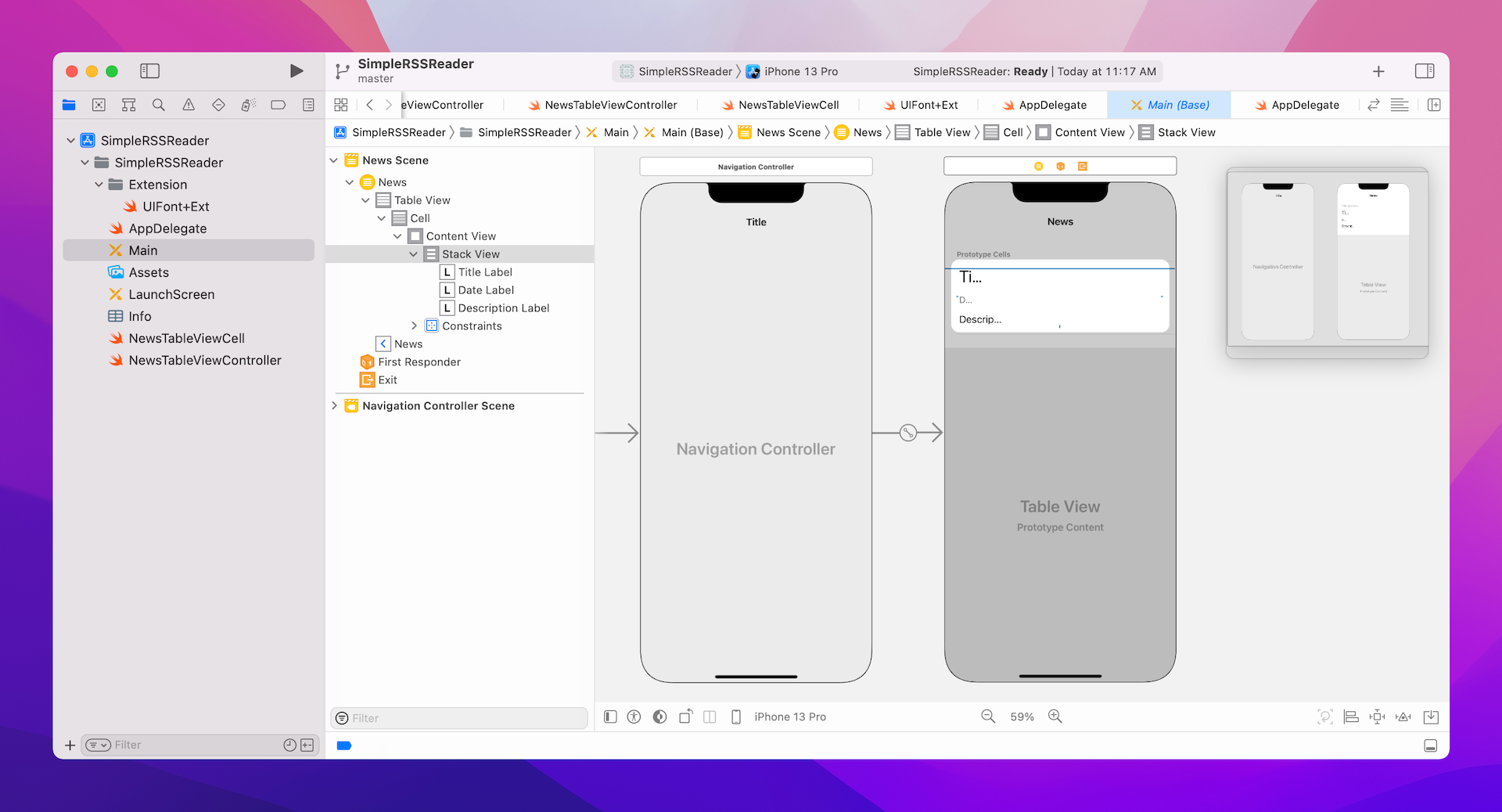This screenshot has width=1502, height=812.
Task: Collapse the Extension folder
Action: 99,185
